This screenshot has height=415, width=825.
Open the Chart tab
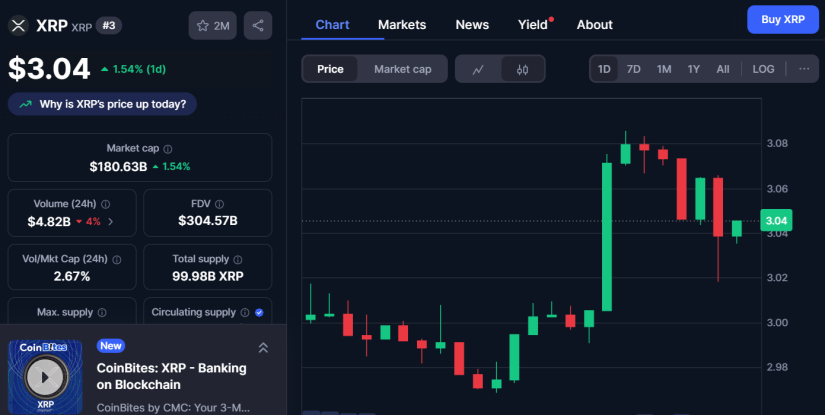pos(333,25)
